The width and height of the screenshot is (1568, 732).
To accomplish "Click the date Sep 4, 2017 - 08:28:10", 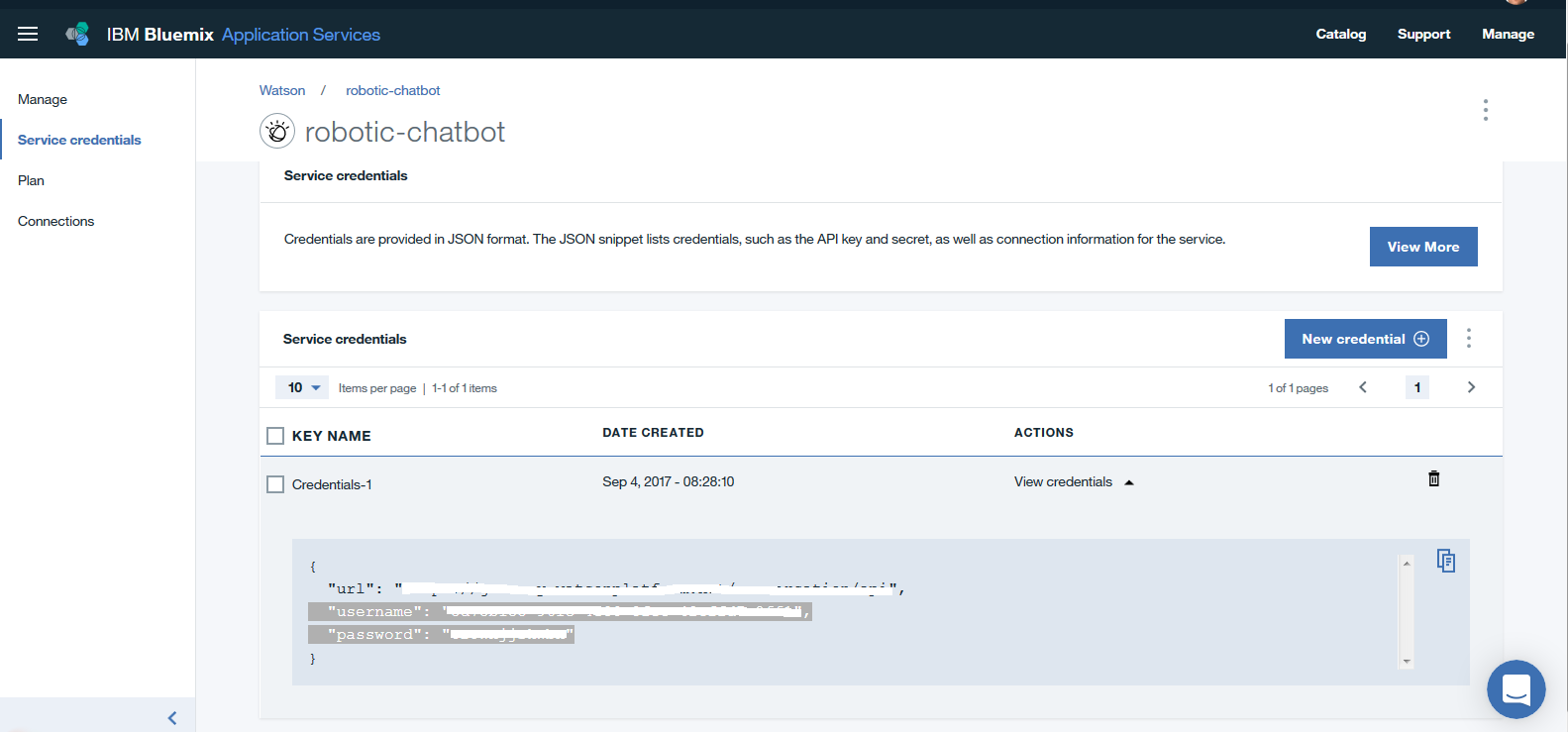I will tap(669, 481).
